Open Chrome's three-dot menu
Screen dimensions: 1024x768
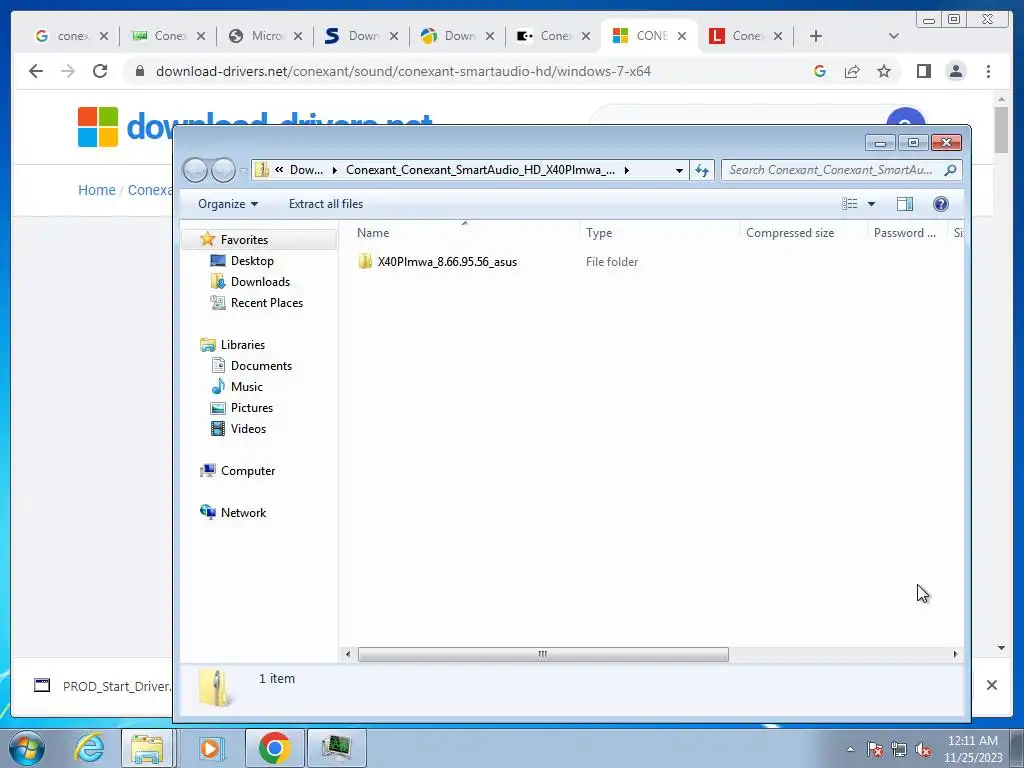click(988, 71)
